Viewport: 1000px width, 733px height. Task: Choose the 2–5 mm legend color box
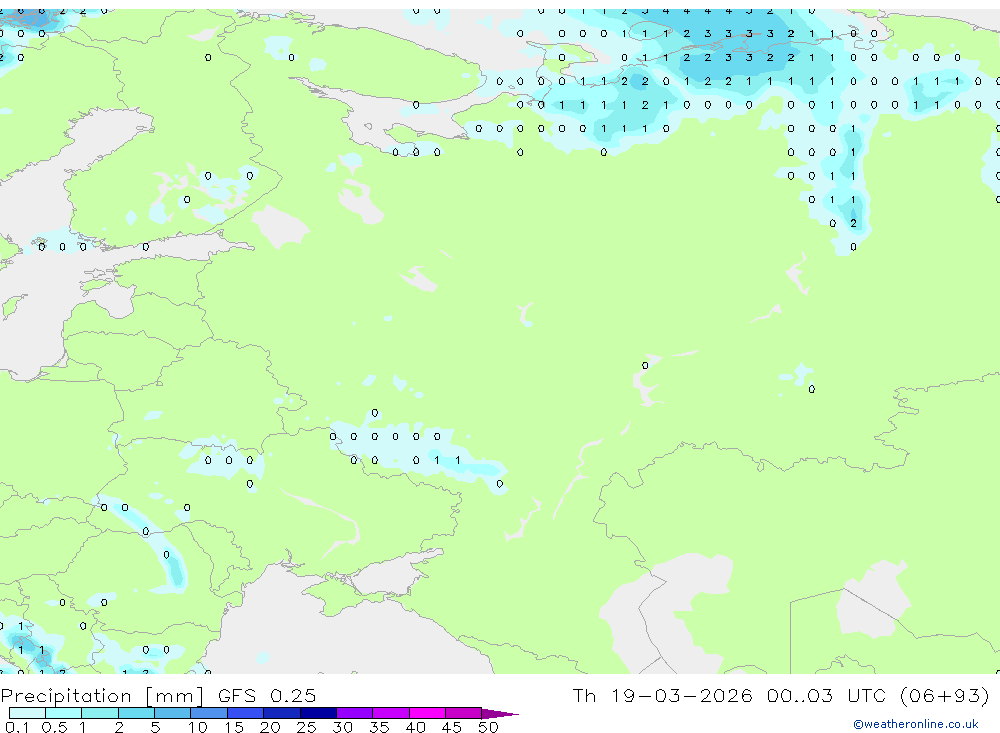pos(136,713)
